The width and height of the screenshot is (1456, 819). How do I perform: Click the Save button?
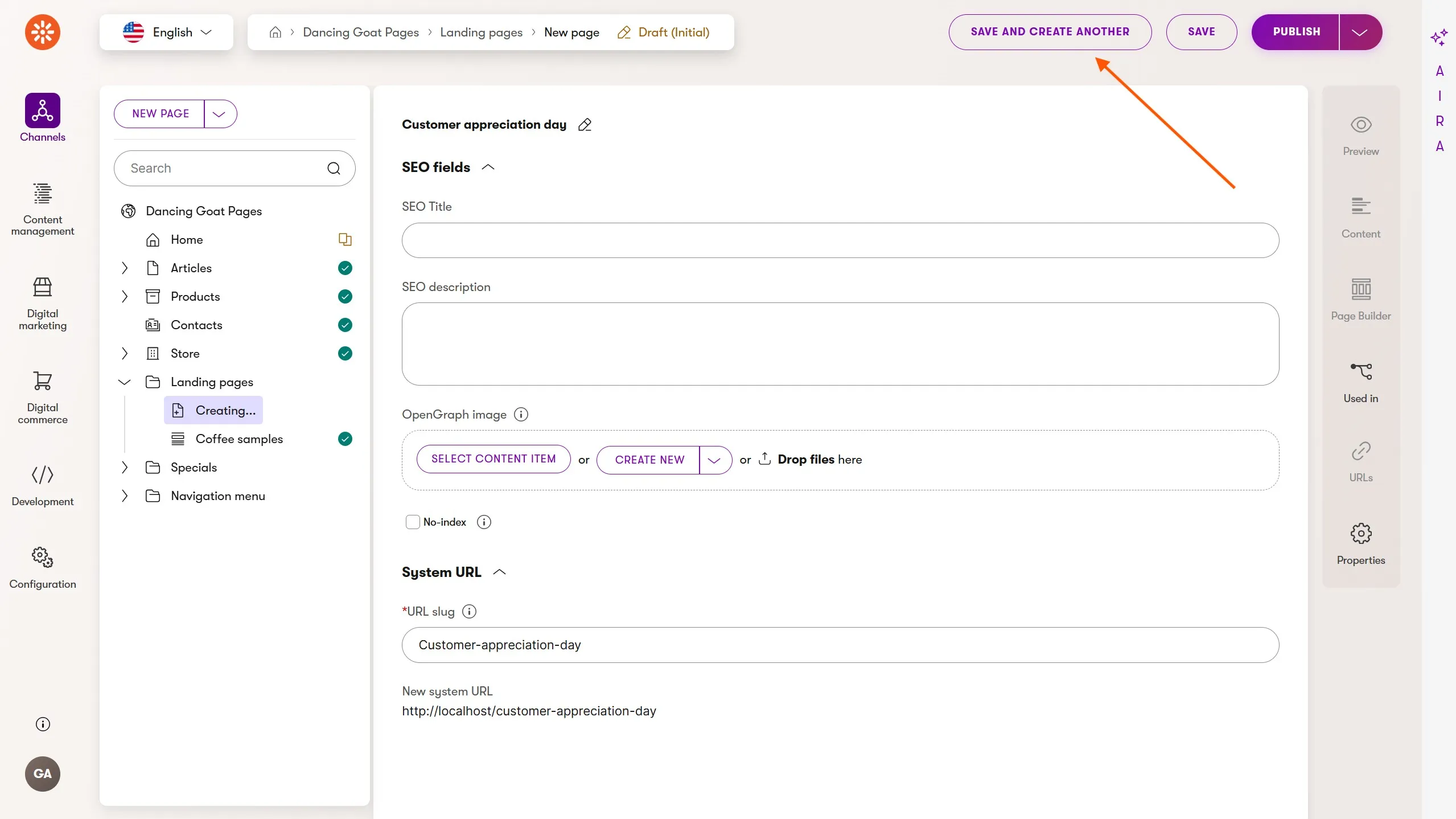[1202, 32]
